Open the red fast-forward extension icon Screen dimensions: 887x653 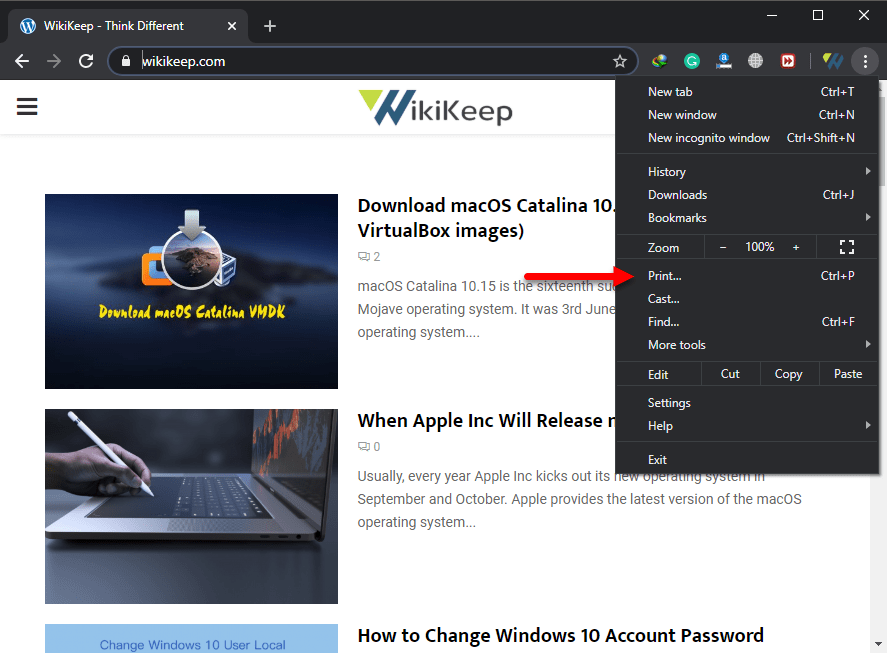point(787,61)
